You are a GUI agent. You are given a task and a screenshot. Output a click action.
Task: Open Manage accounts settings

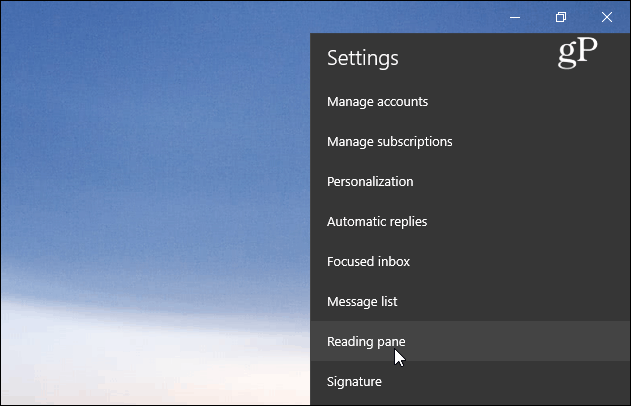pyautogui.click(x=470, y=101)
